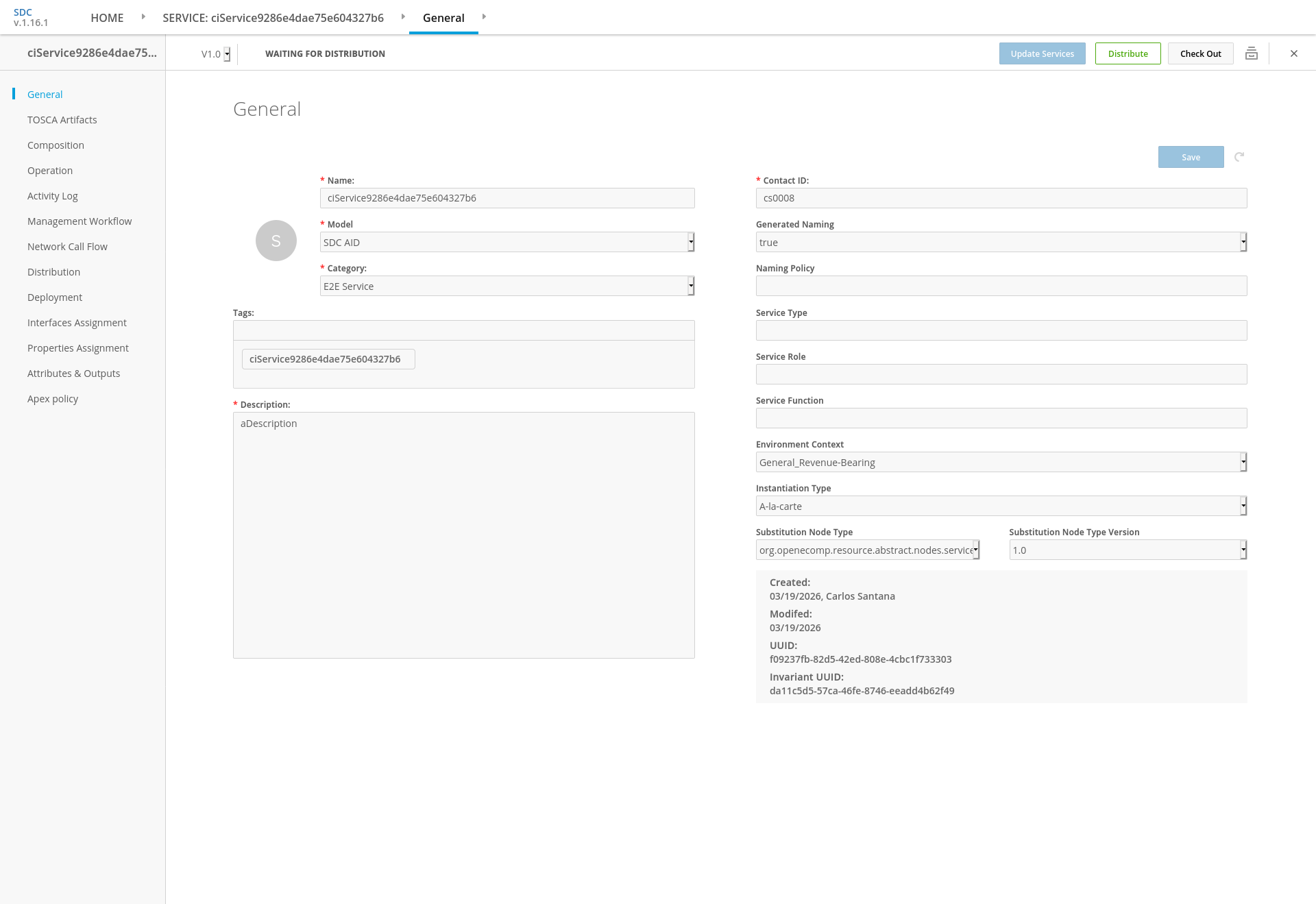Image resolution: width=1316 pixels, height=904 pixels.
Task: Click the Check Out button
Action: (1200, 53)
